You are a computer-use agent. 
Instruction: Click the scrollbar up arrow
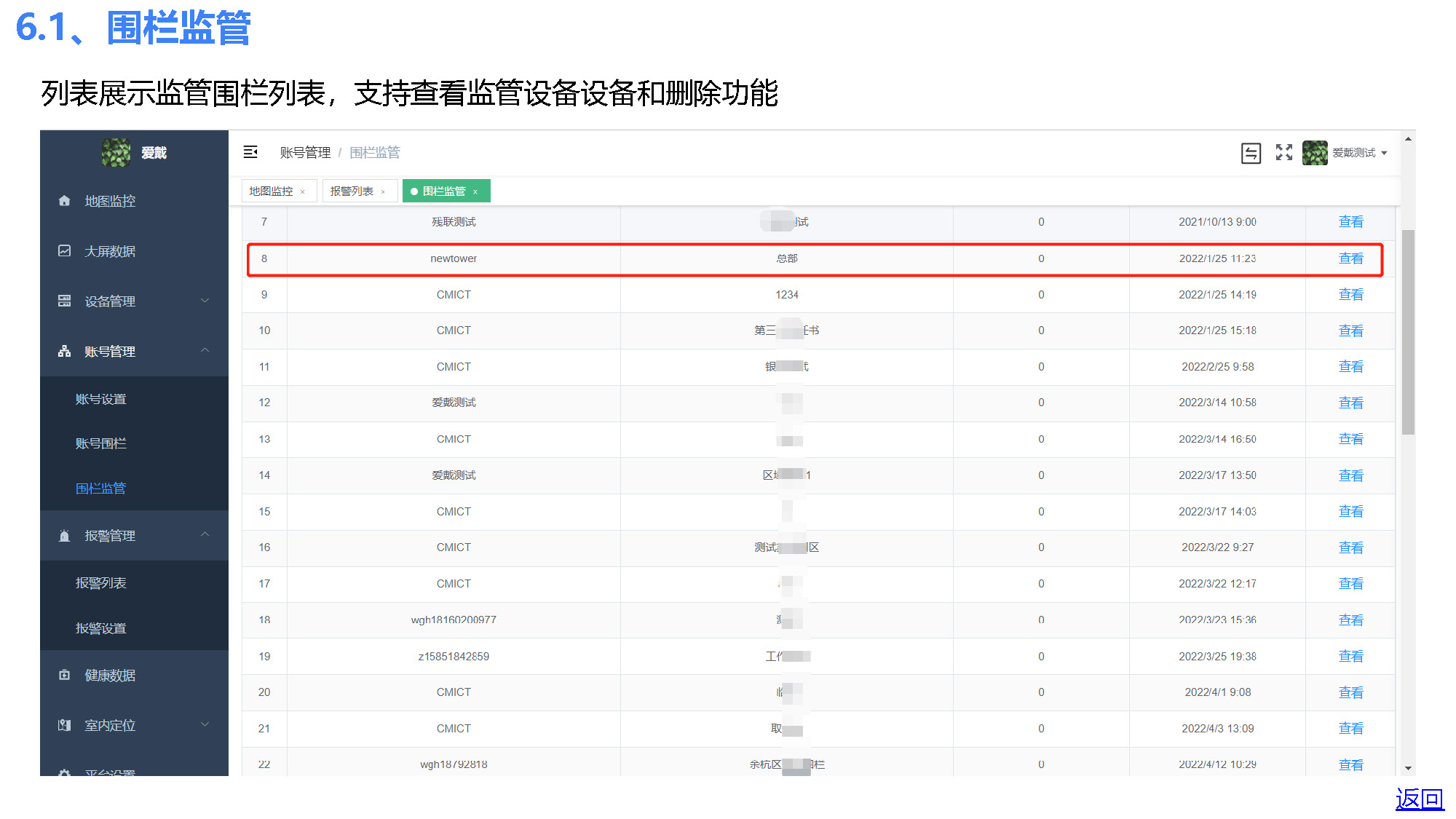pos(1408,138)
